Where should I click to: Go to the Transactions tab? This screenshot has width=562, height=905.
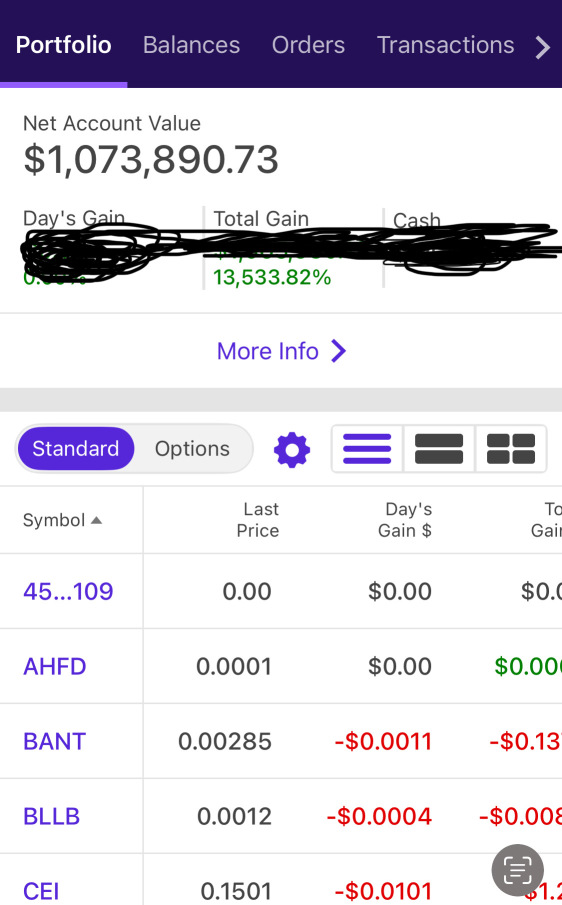click(x=445, y=45)
